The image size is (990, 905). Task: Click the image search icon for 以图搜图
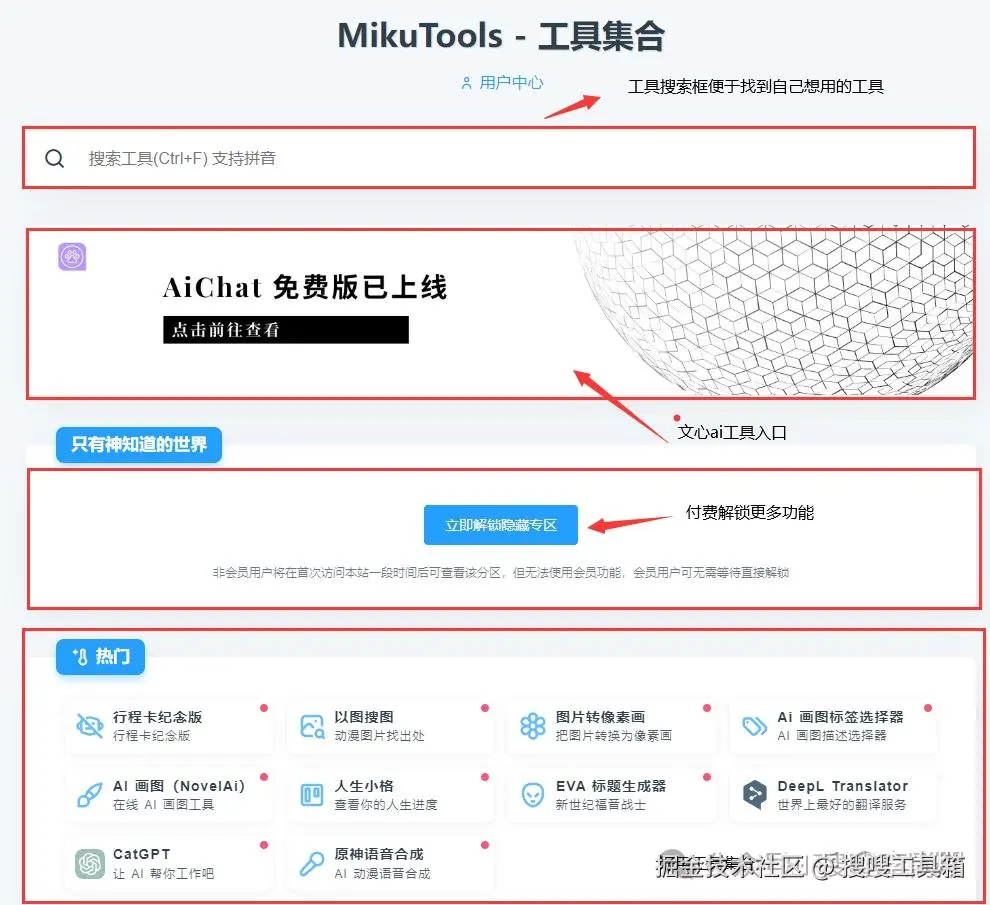(312, 726)
